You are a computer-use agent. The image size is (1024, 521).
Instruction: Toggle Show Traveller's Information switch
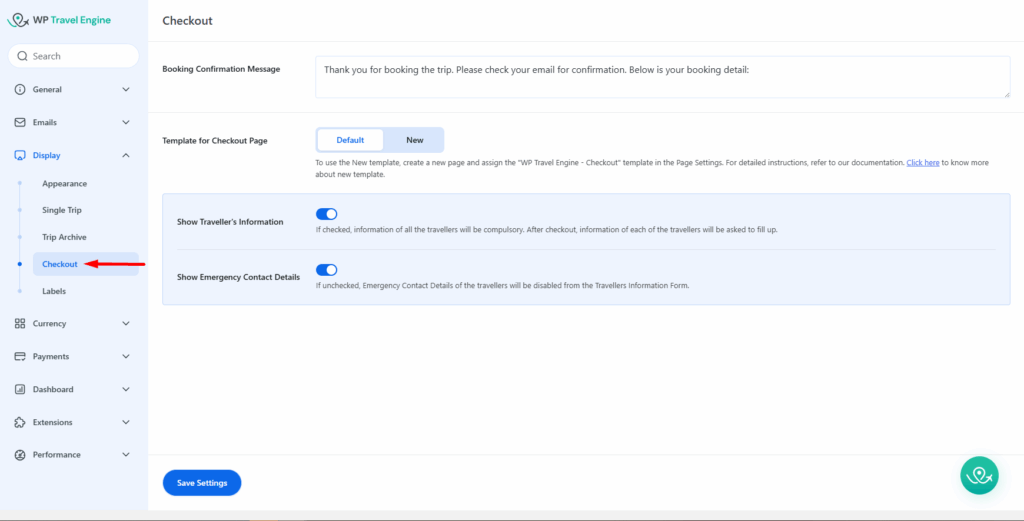pos(326,214)
